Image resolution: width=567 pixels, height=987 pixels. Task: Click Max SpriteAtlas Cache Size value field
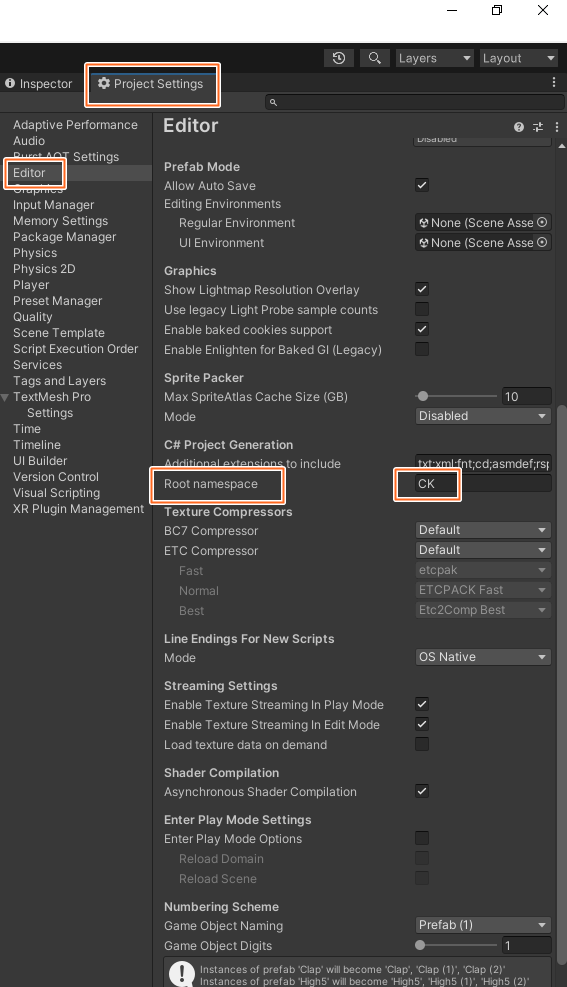tap(527, 397)
